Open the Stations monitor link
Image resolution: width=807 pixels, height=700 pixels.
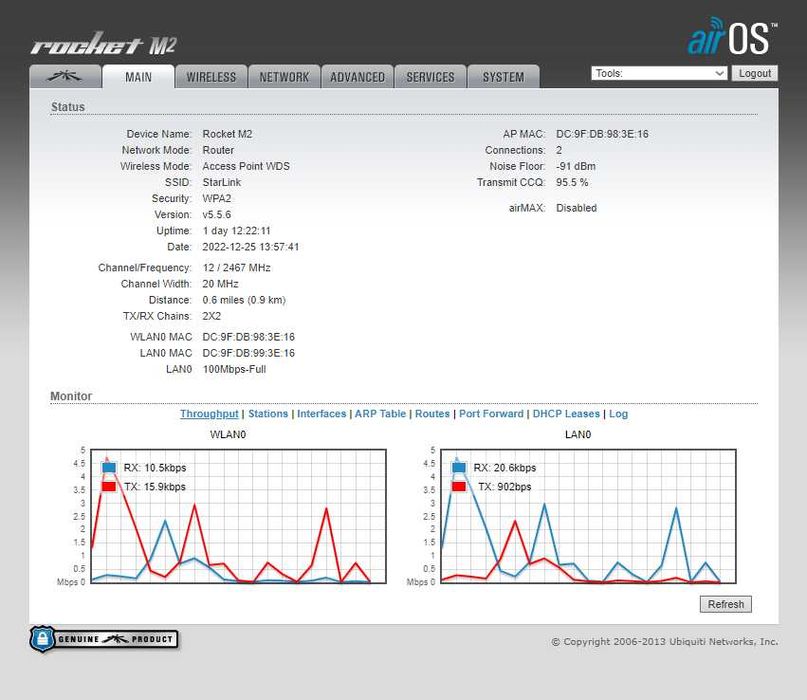(268, 414)
